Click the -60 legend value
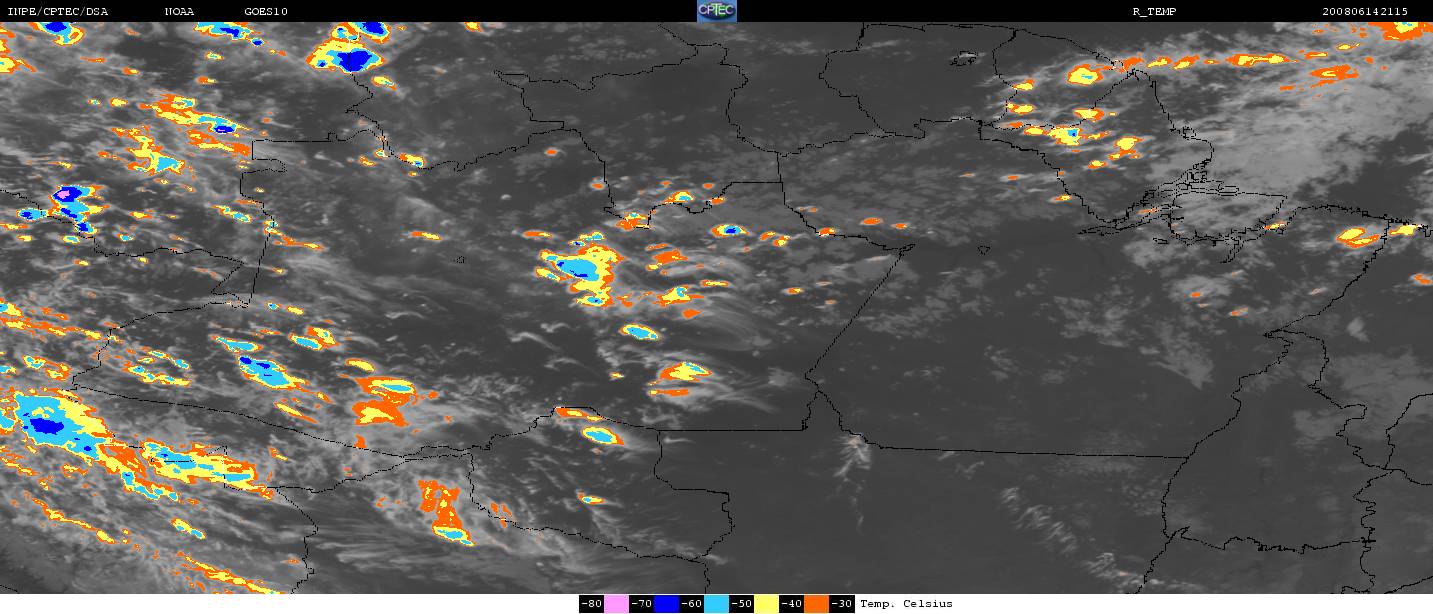 click(691, 604)
